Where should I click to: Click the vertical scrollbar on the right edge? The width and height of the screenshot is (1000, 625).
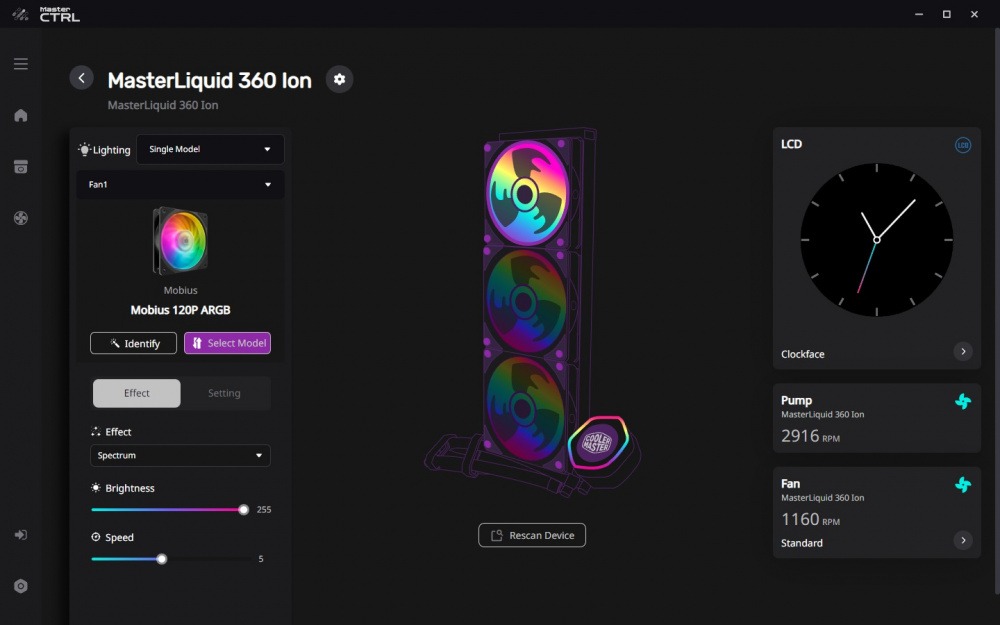997,312
